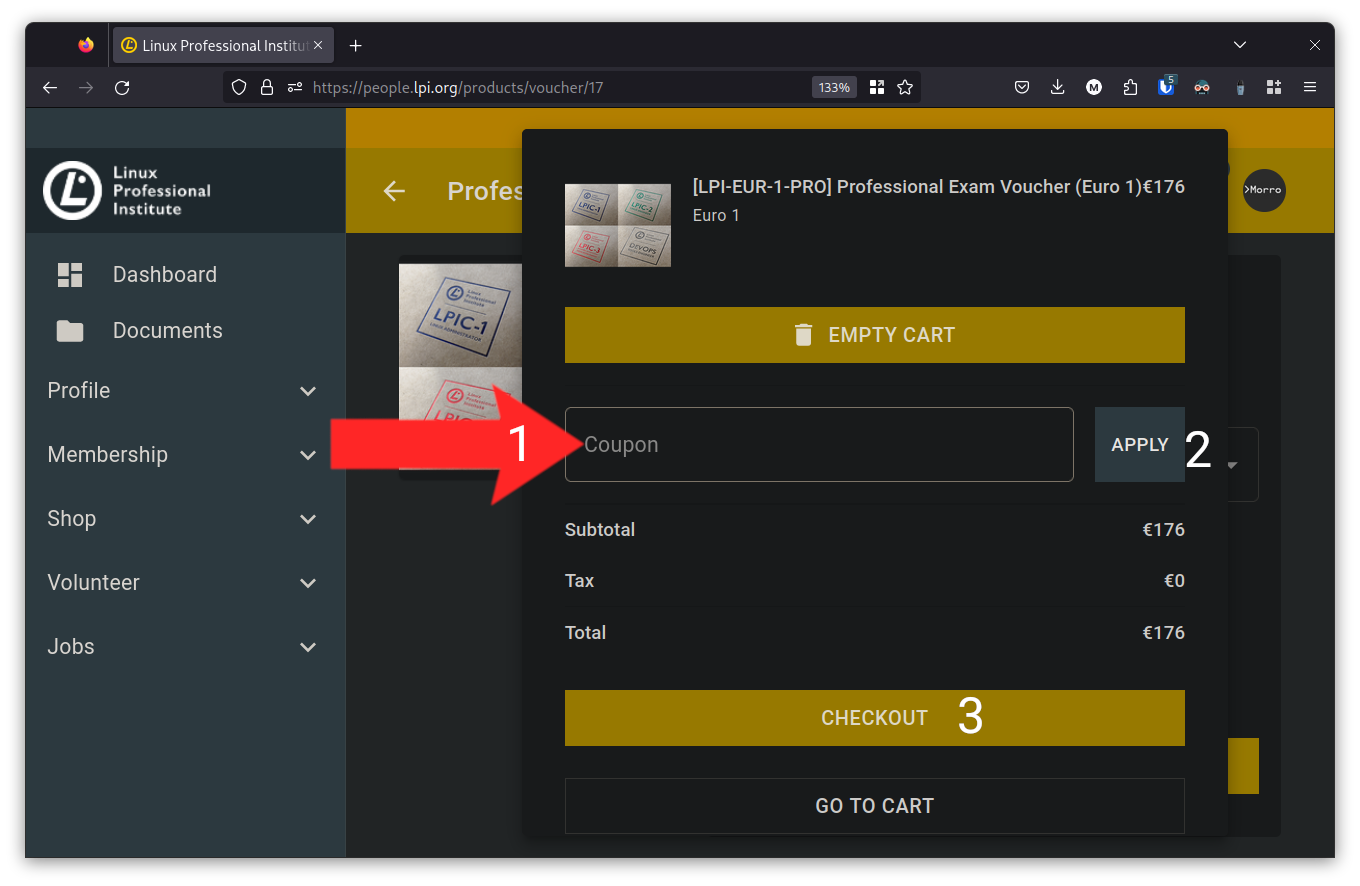
Task: Empty the shopping cart
Action: 875,335
